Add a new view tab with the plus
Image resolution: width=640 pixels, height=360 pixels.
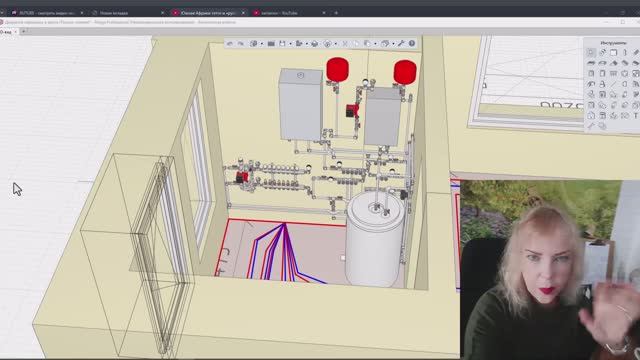click(24, 31)
